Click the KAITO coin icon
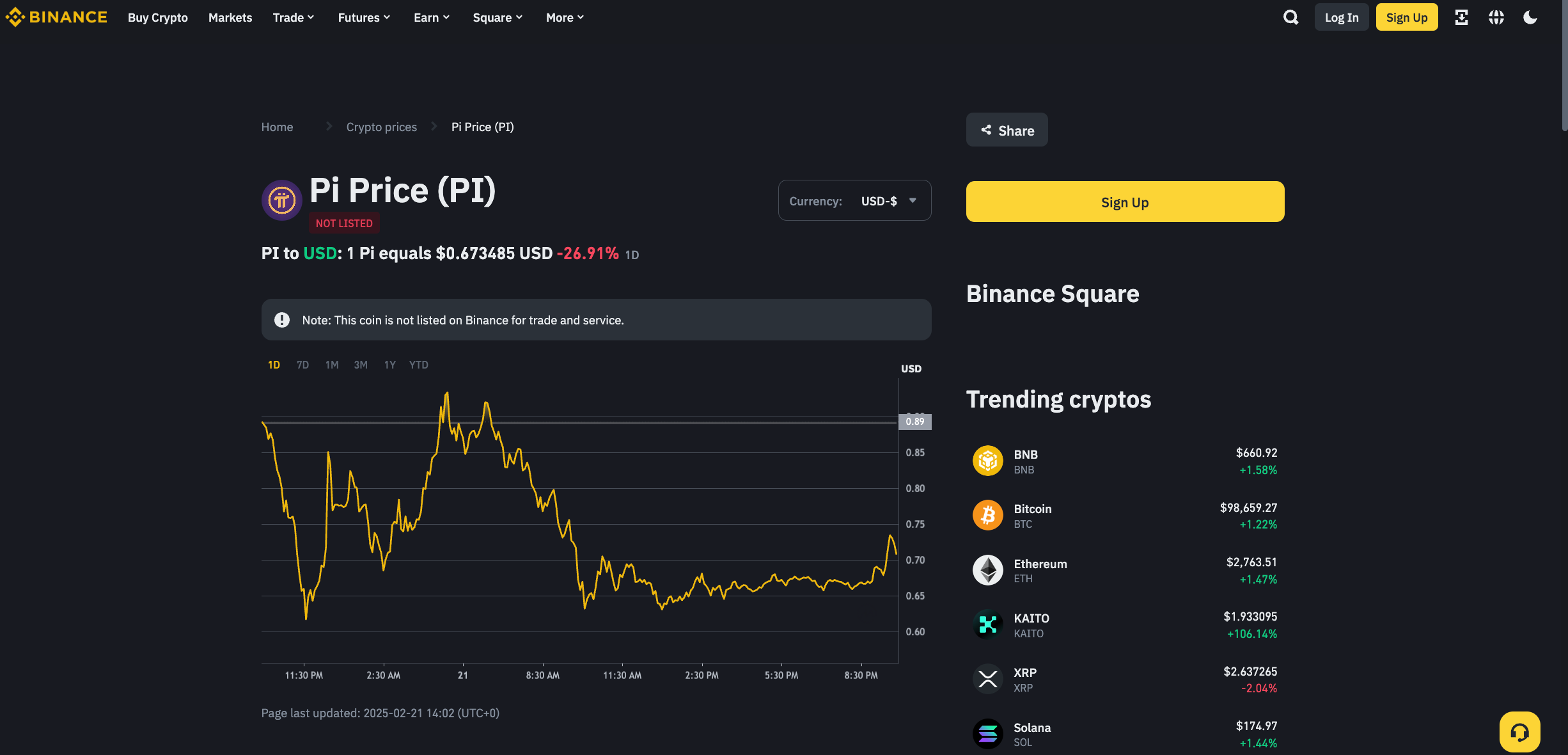The image size is (1568, 755). click(987, 624)
